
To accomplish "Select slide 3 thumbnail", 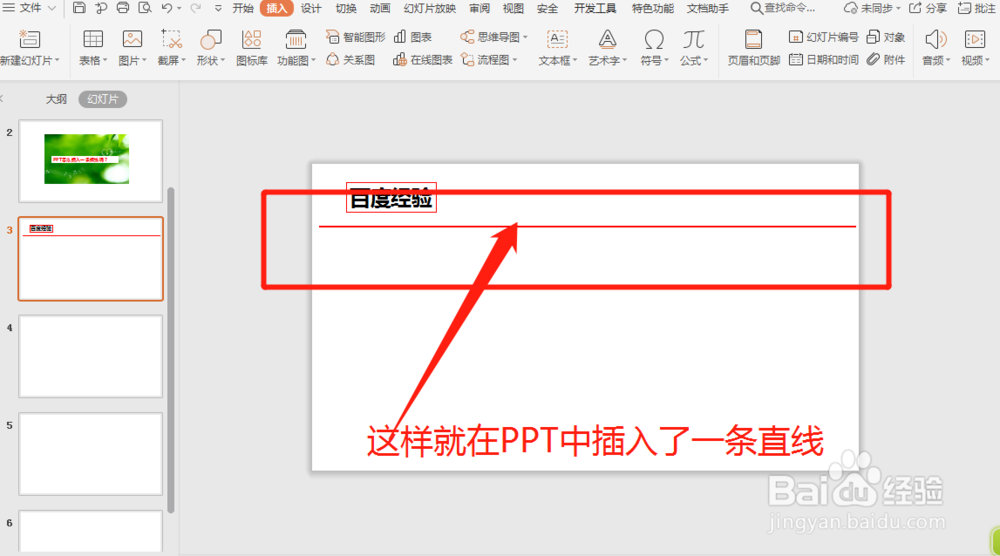I will [x=91, y=258].
